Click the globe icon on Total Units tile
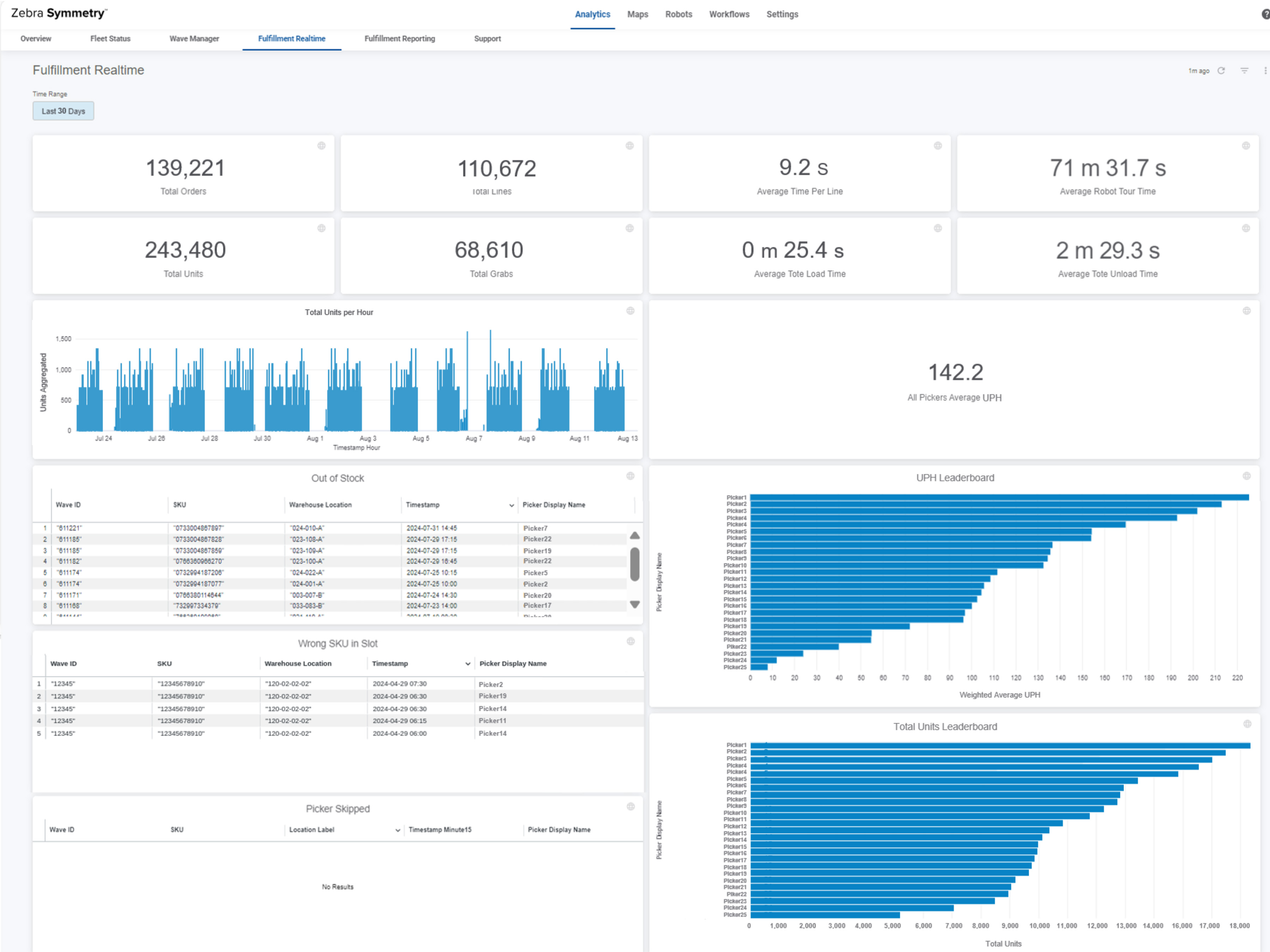 [321, 228]
